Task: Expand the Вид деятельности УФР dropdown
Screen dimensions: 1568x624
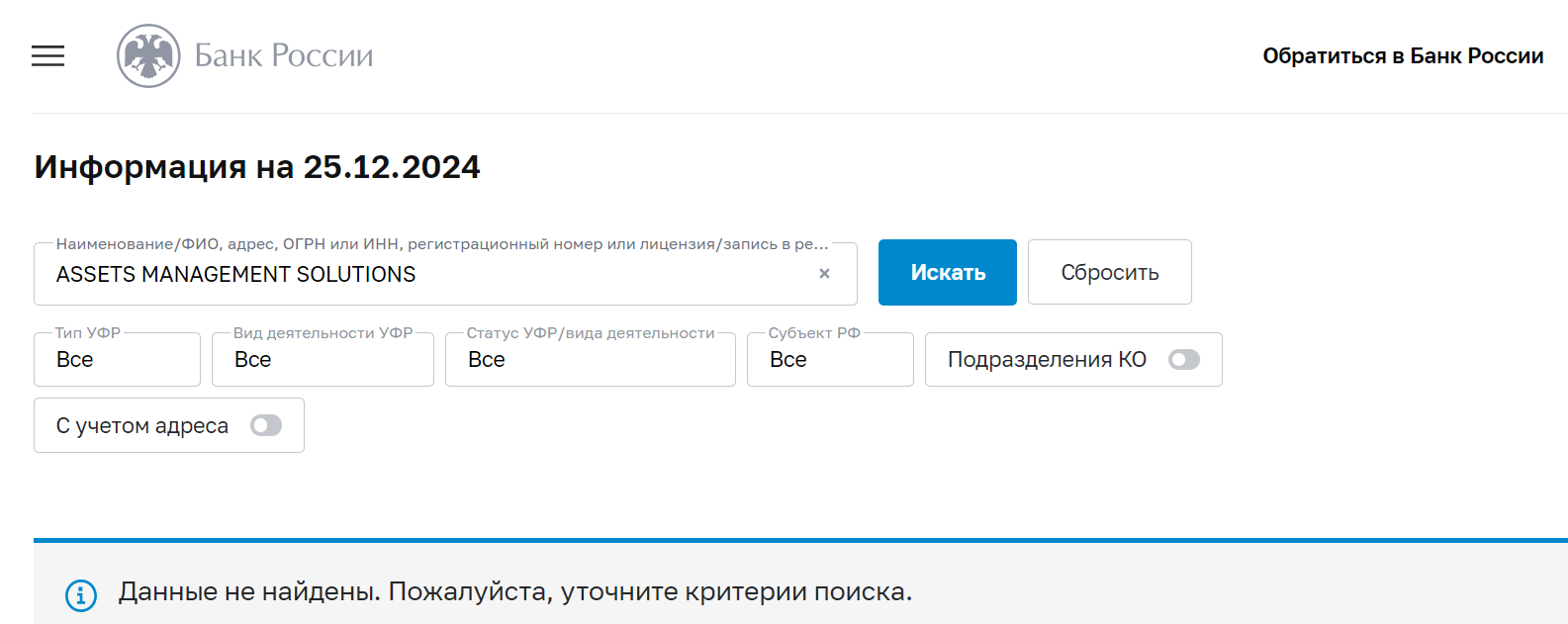Action: (x=323, y=359)
